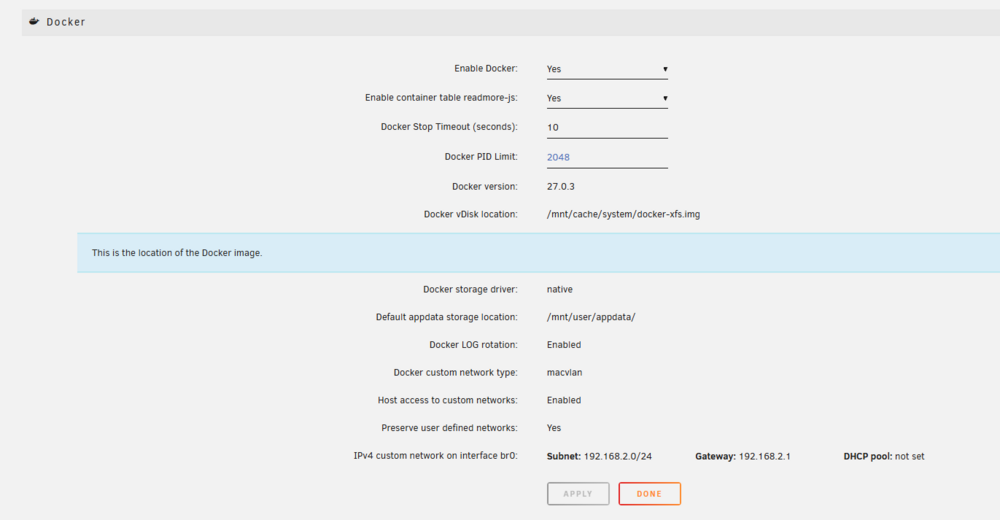Click the Preserve user defined networks label
The image size is (1000, 520).
[450, 428]
